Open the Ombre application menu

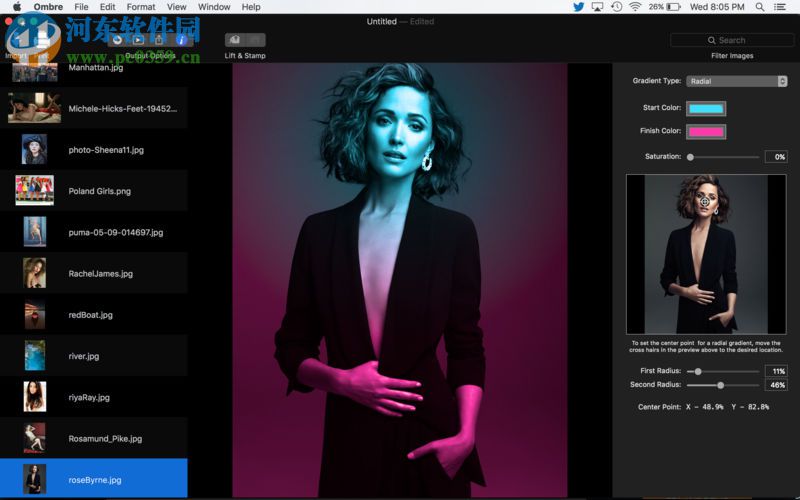tap(48, 7)
